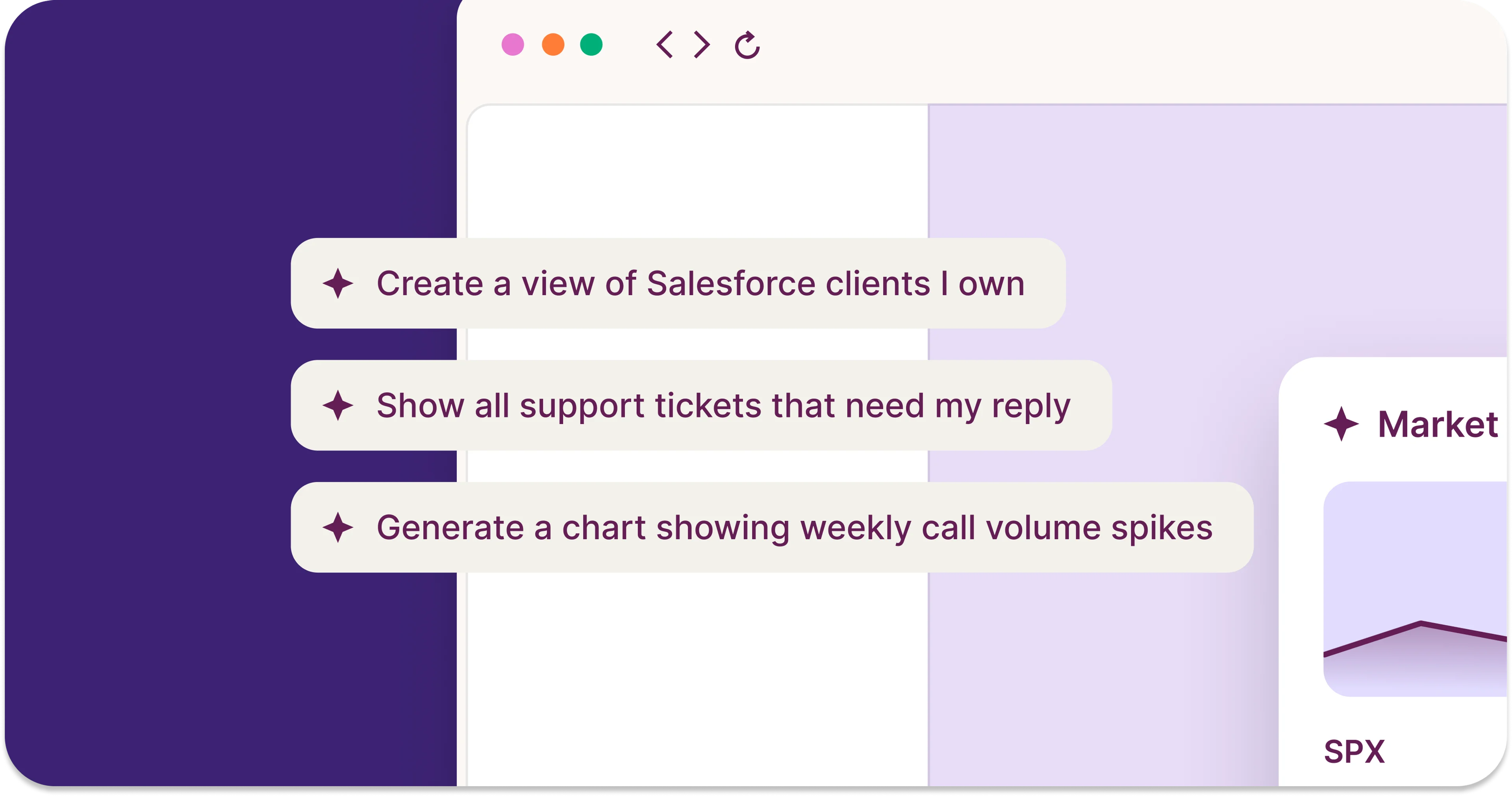This screenshot has height=796, width=1512.
Task: Click the SPX ticker label
Action: 1354,752
